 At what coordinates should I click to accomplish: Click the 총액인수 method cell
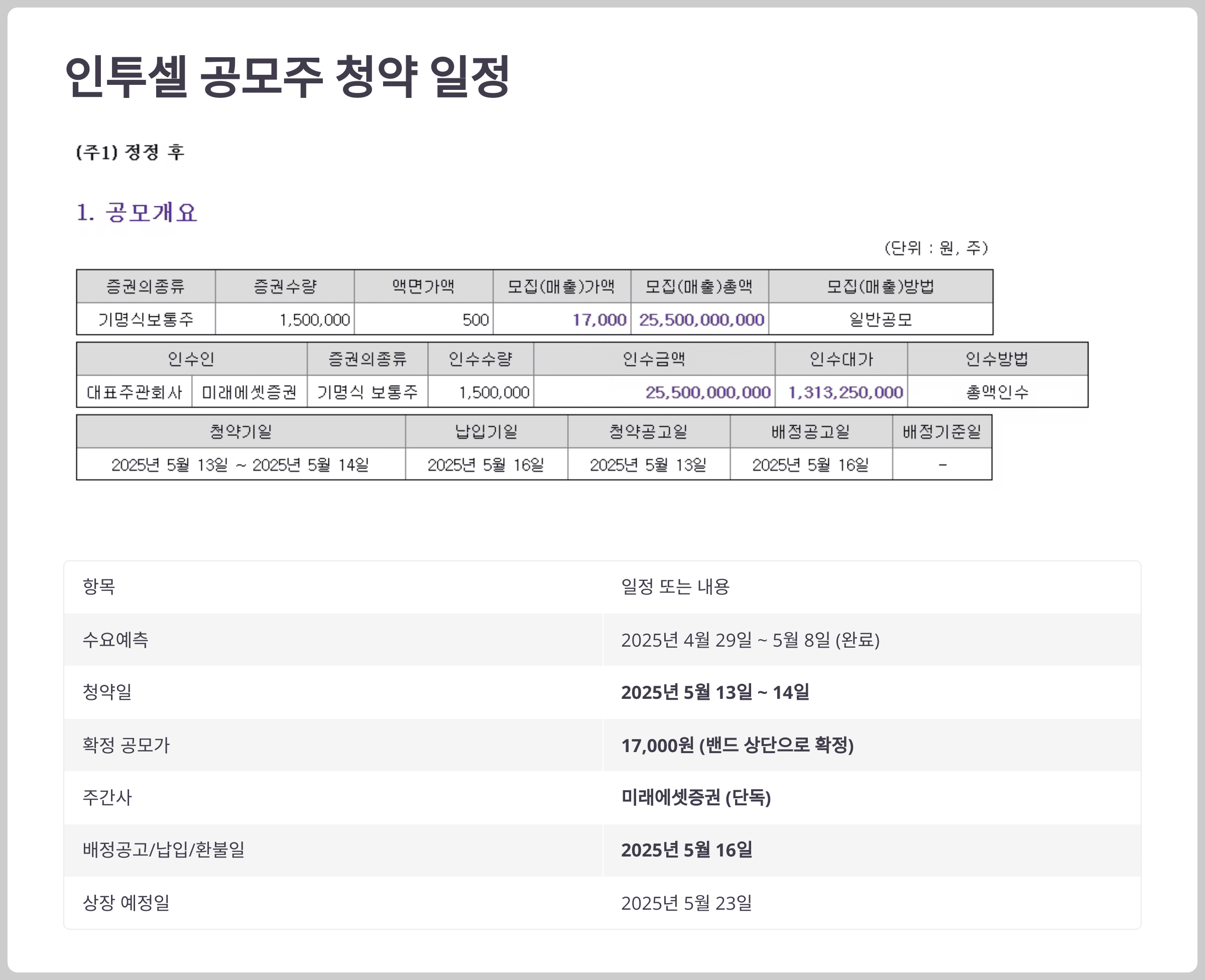997,392
